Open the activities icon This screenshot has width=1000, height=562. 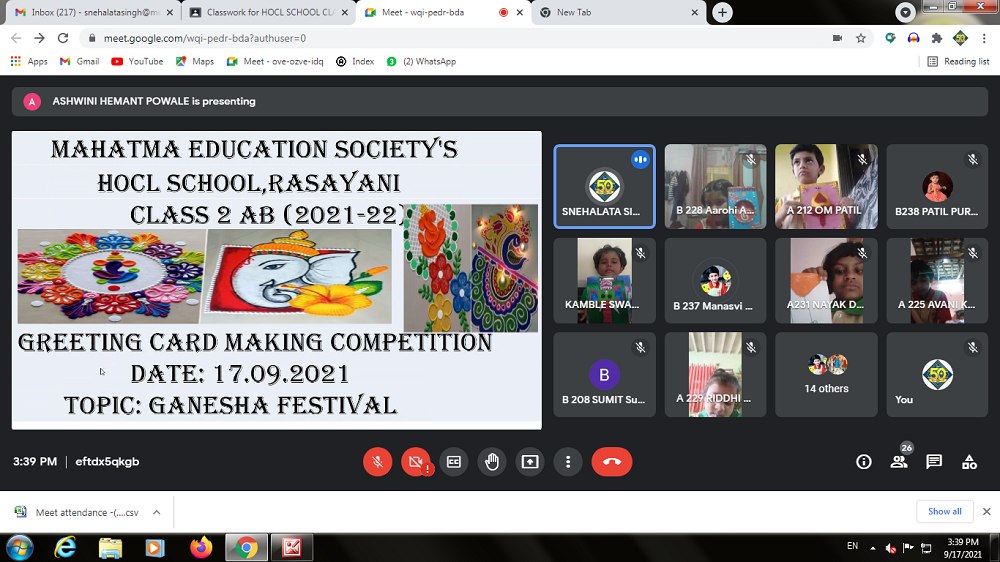969,461
